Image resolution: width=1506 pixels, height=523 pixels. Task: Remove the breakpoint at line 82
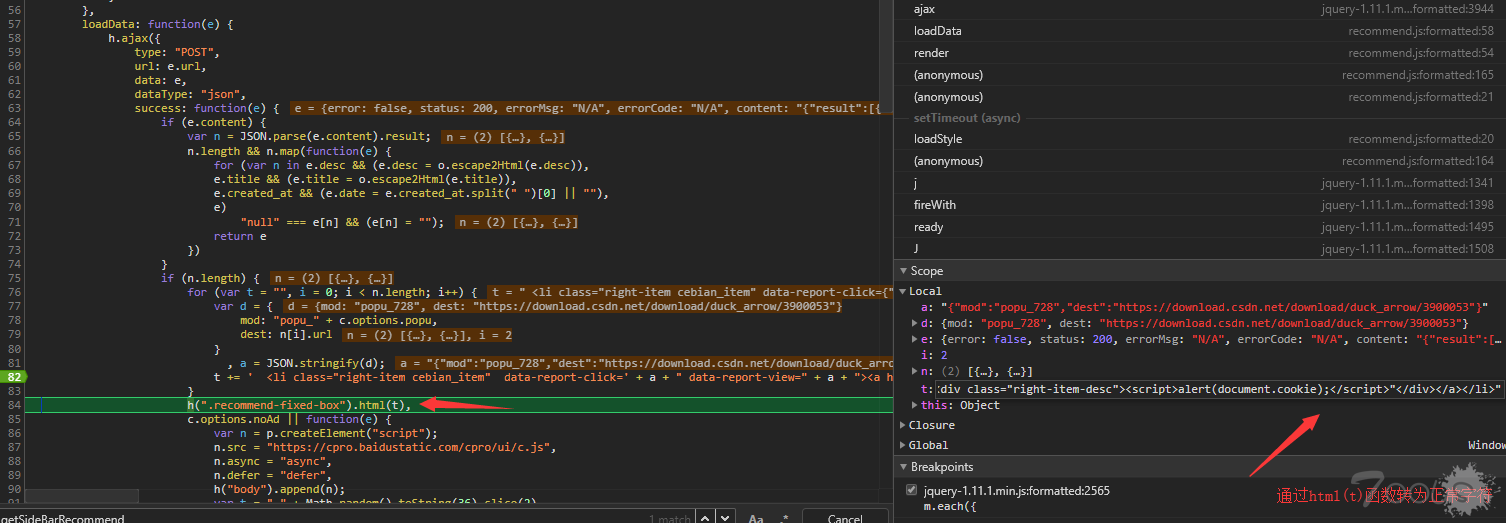tap(15, 377)
